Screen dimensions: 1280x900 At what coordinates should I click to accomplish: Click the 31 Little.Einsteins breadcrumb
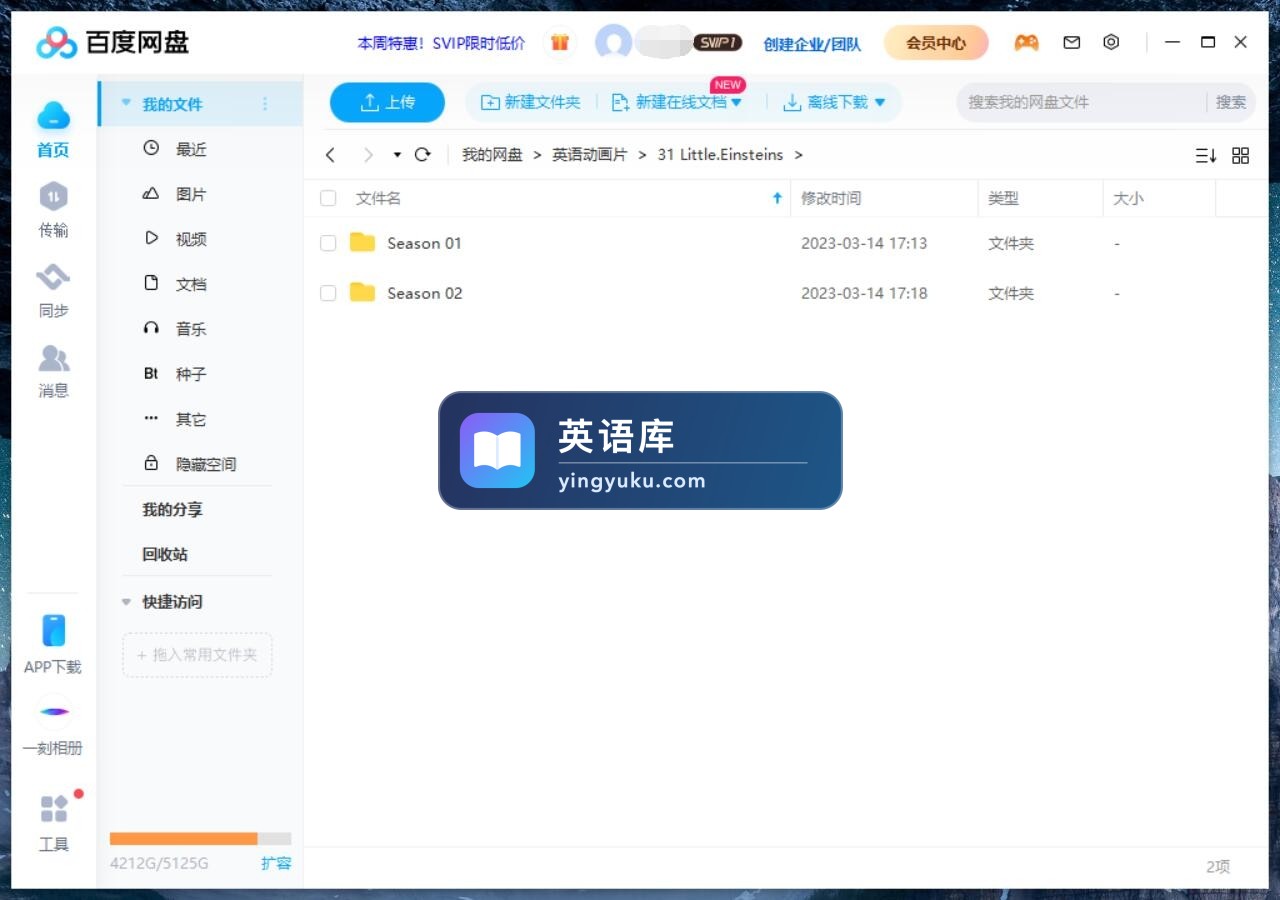[x=720, y=155]
